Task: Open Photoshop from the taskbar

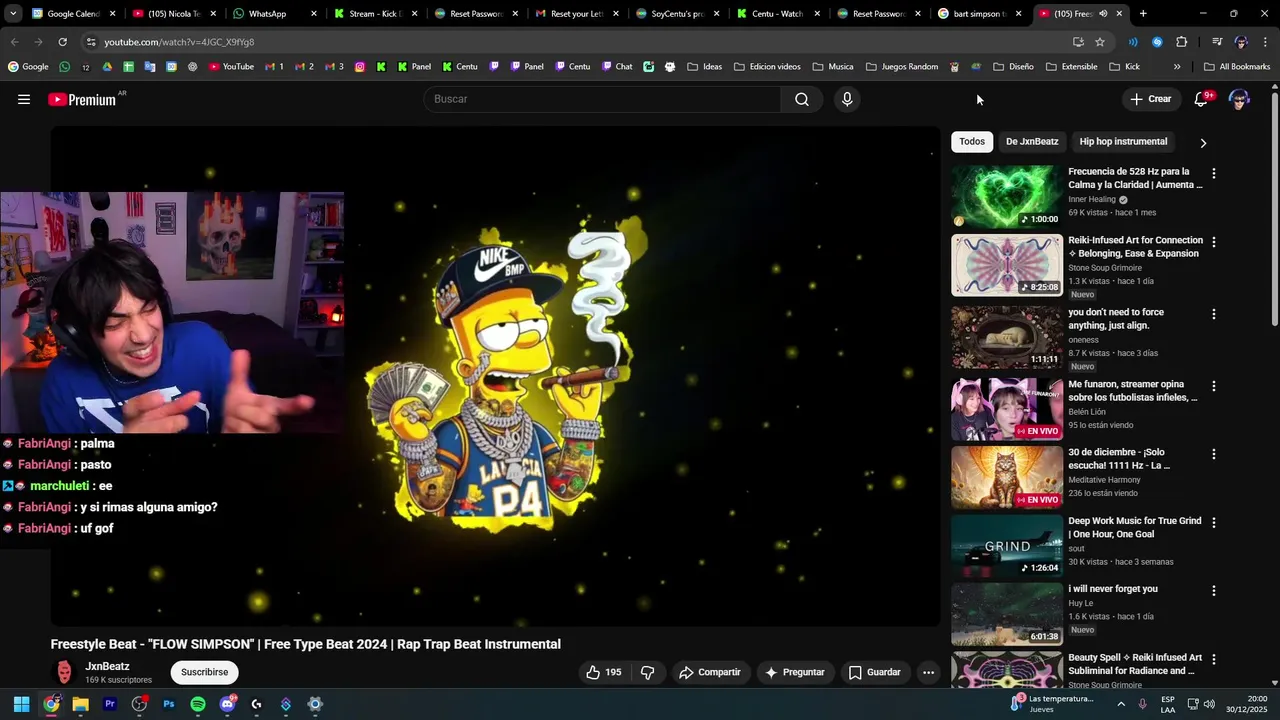Action: point(168,704)
